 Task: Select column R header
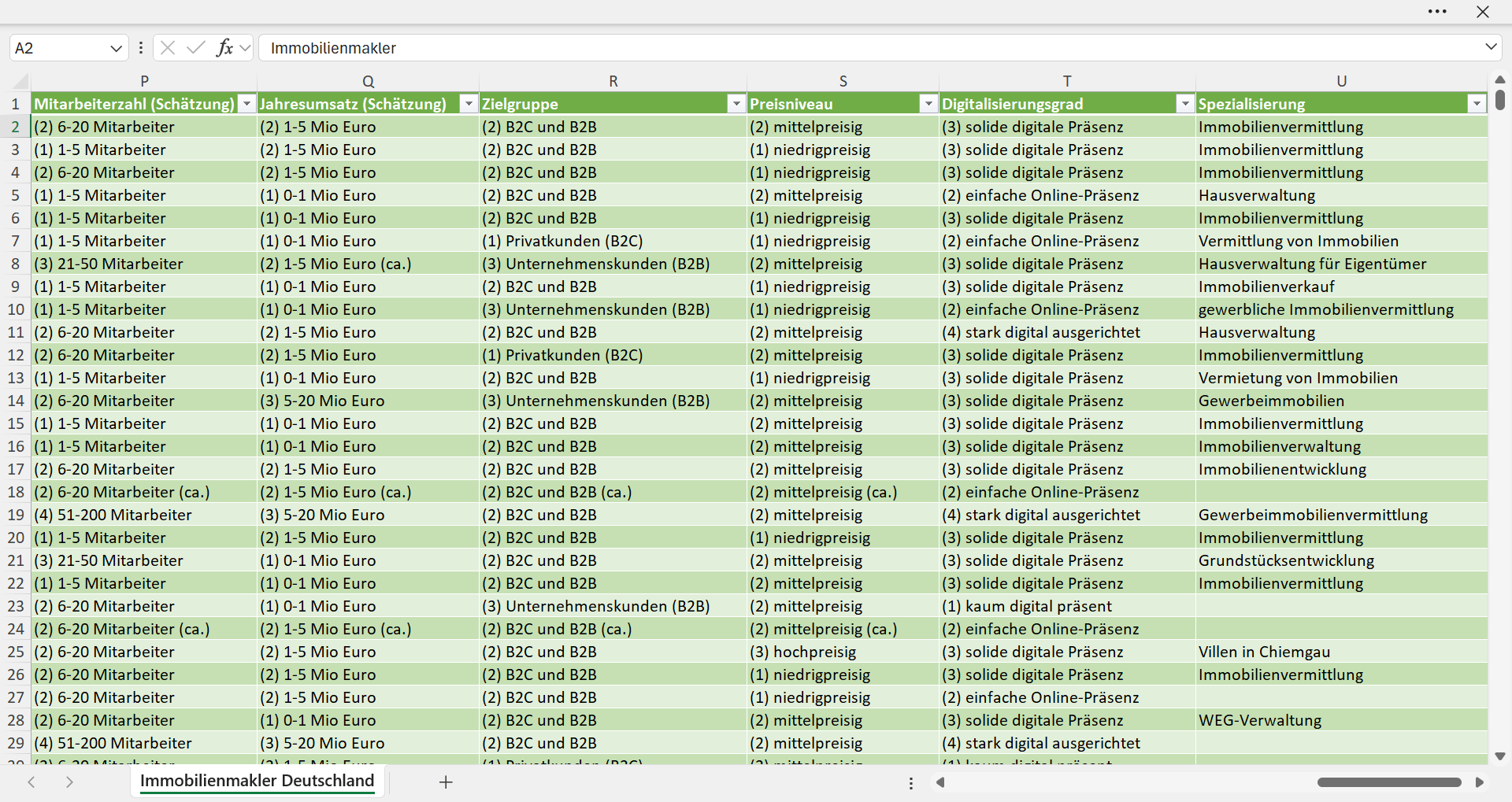613,81
